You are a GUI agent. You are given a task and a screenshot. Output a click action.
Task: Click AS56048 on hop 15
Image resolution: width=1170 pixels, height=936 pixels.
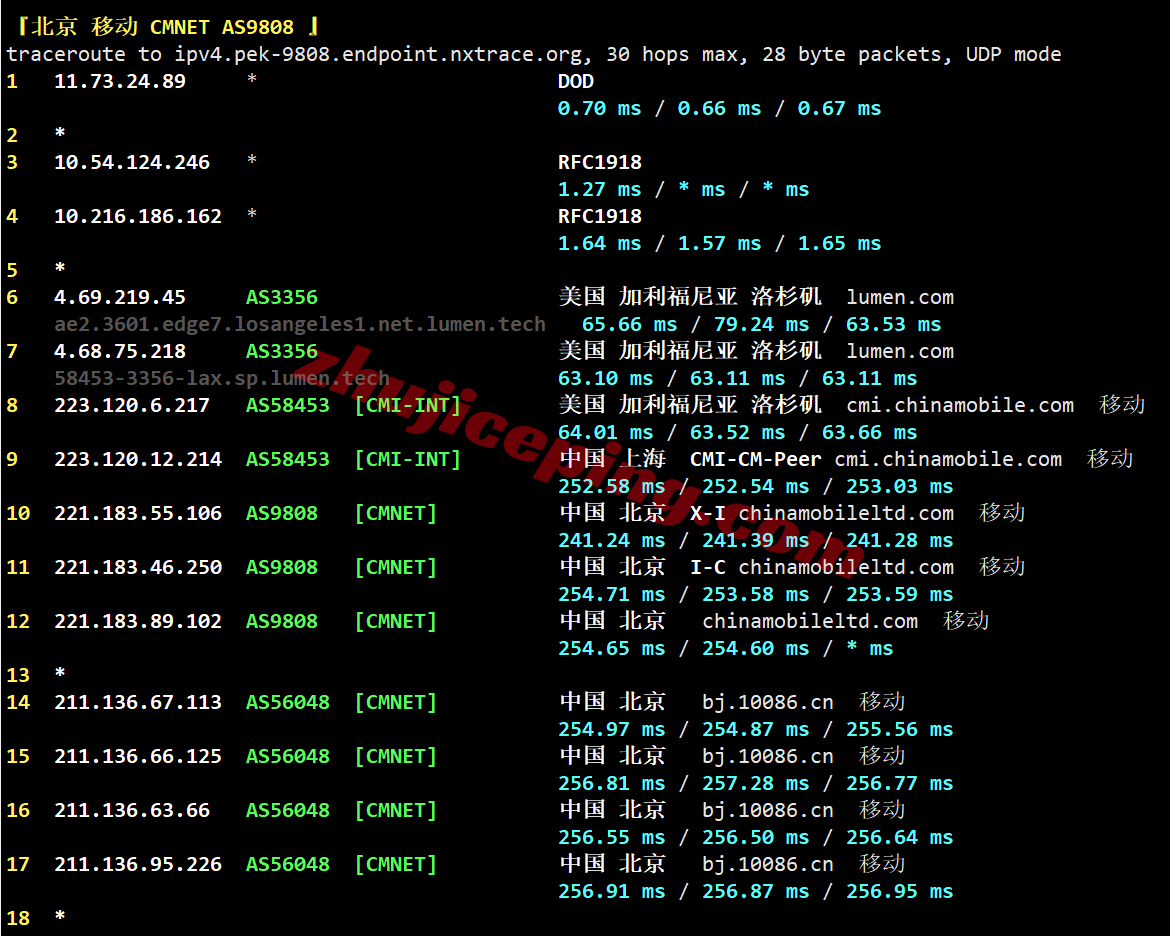287,756
